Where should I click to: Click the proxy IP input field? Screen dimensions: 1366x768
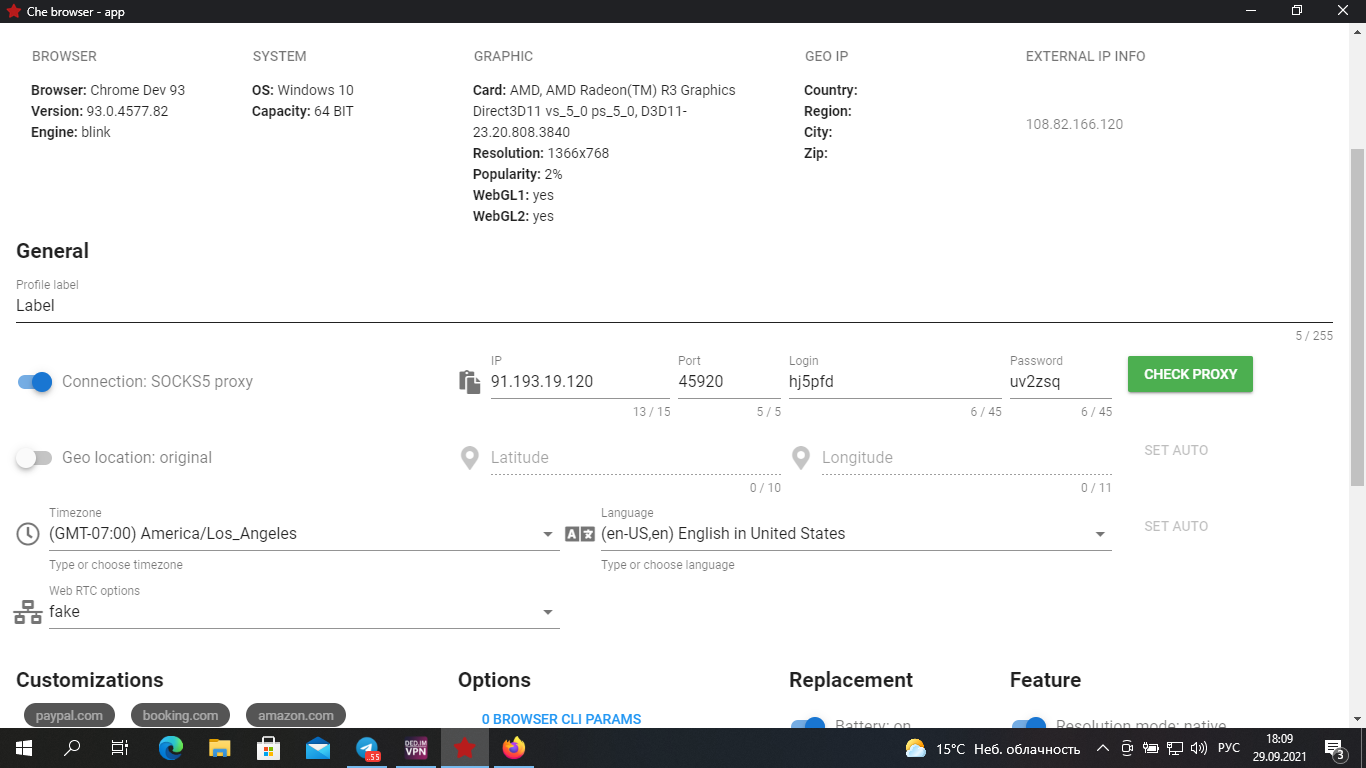coord(579,382)
